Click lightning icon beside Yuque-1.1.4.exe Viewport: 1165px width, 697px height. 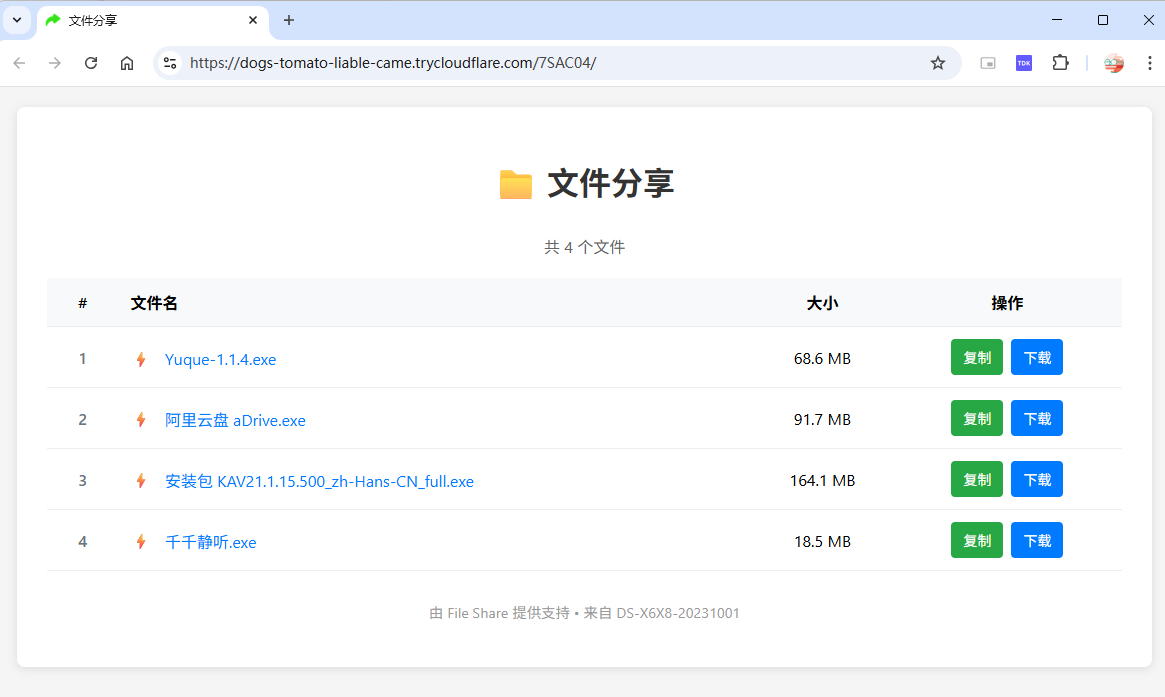coord(141,360)
